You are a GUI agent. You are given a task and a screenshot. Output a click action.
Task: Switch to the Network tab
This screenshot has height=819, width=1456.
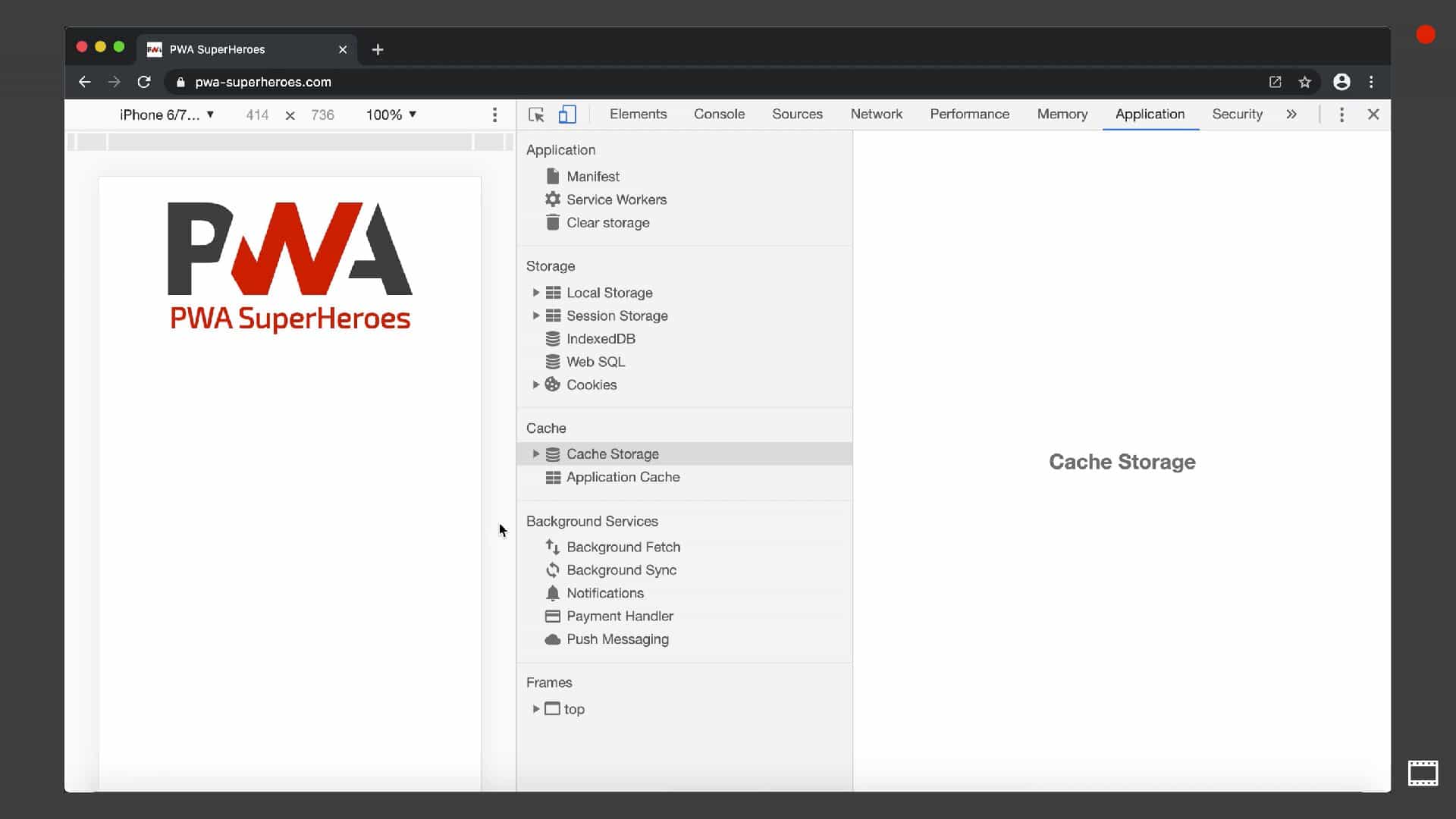click(876, 115)
